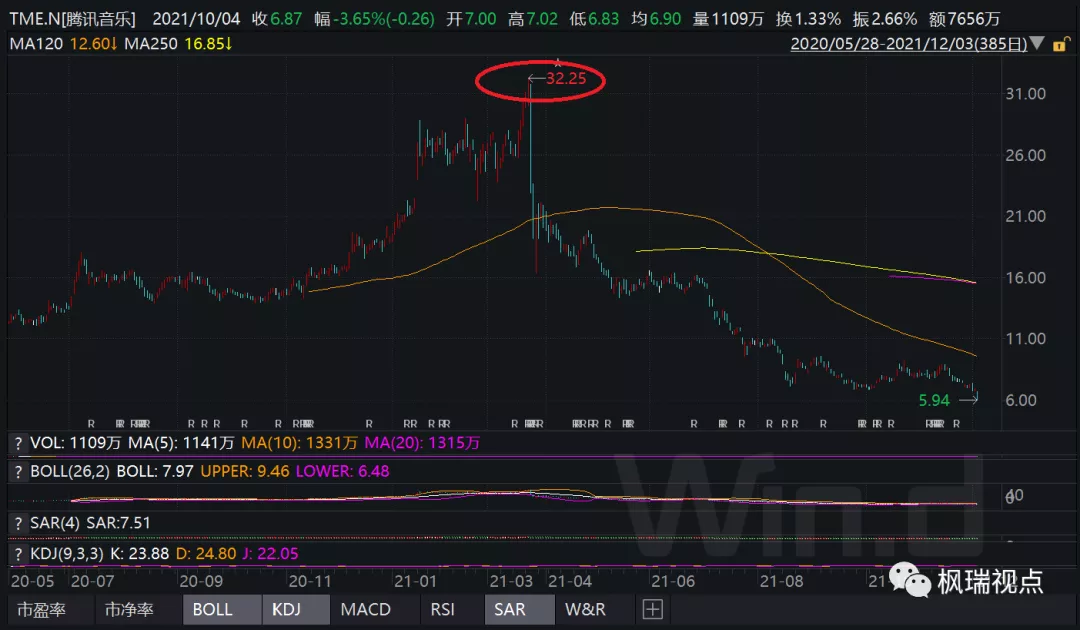Add a new indicator with plus icon
The height and width of the screenshot is (630, 1080).
[652, 609]
